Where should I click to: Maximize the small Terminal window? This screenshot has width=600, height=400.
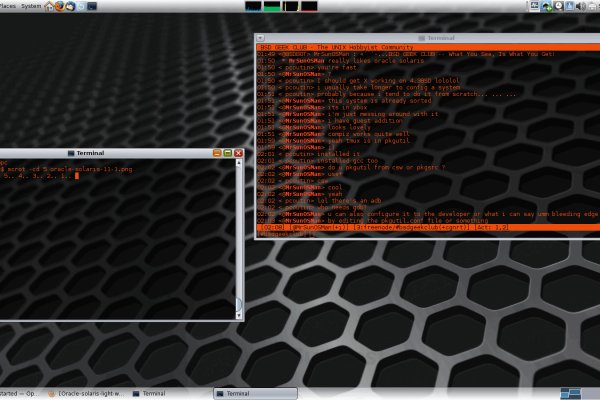(x=227, y=153)
